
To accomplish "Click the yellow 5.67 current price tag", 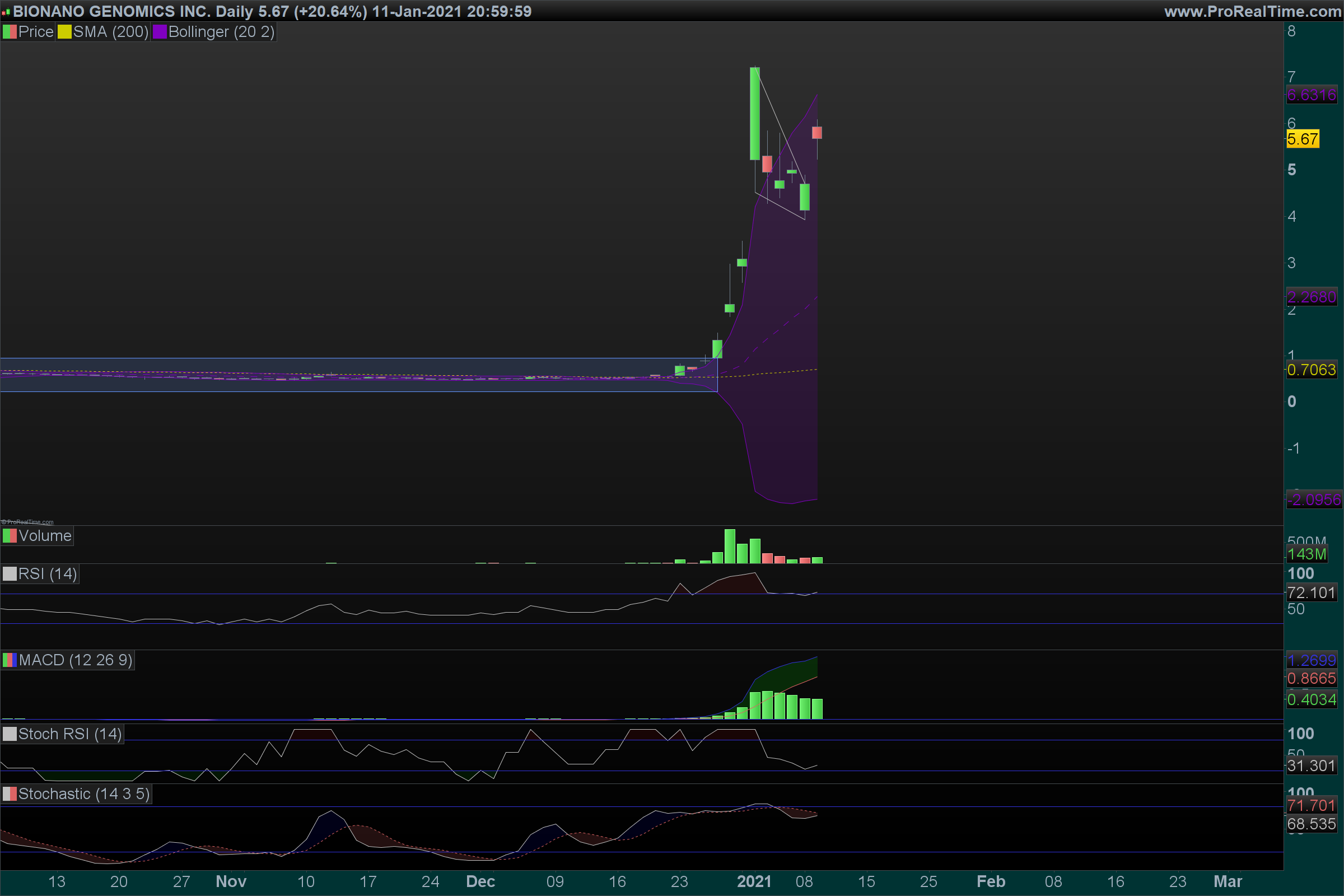I will click(1303, 139).
